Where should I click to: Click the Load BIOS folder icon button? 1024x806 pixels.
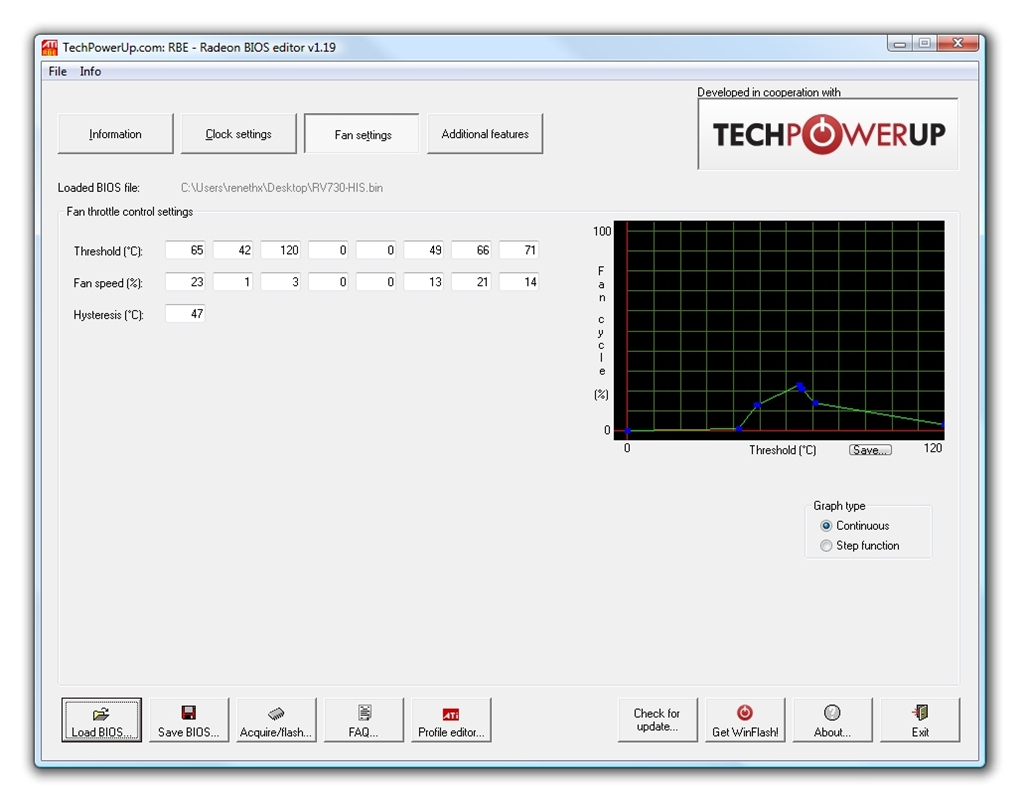click(x=101, y=720)
